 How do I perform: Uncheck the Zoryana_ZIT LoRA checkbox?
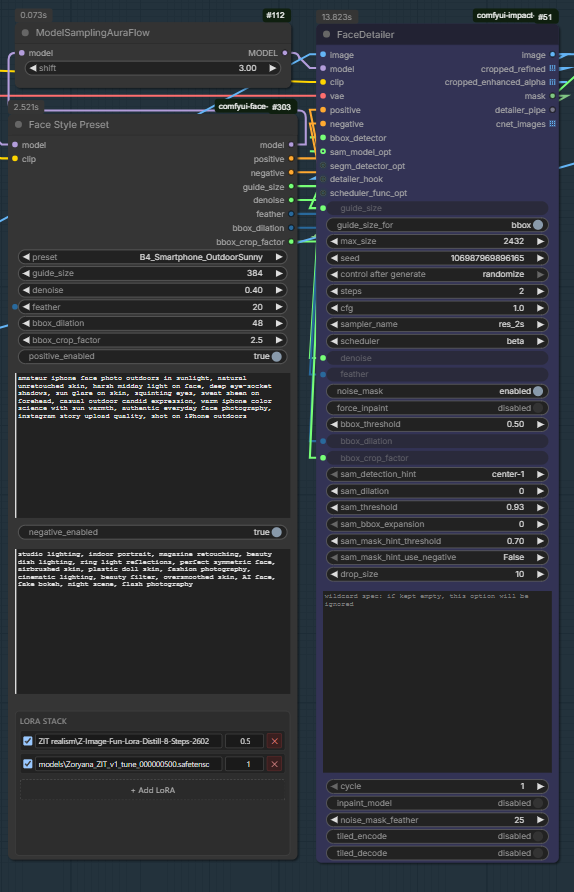point(27,764)
